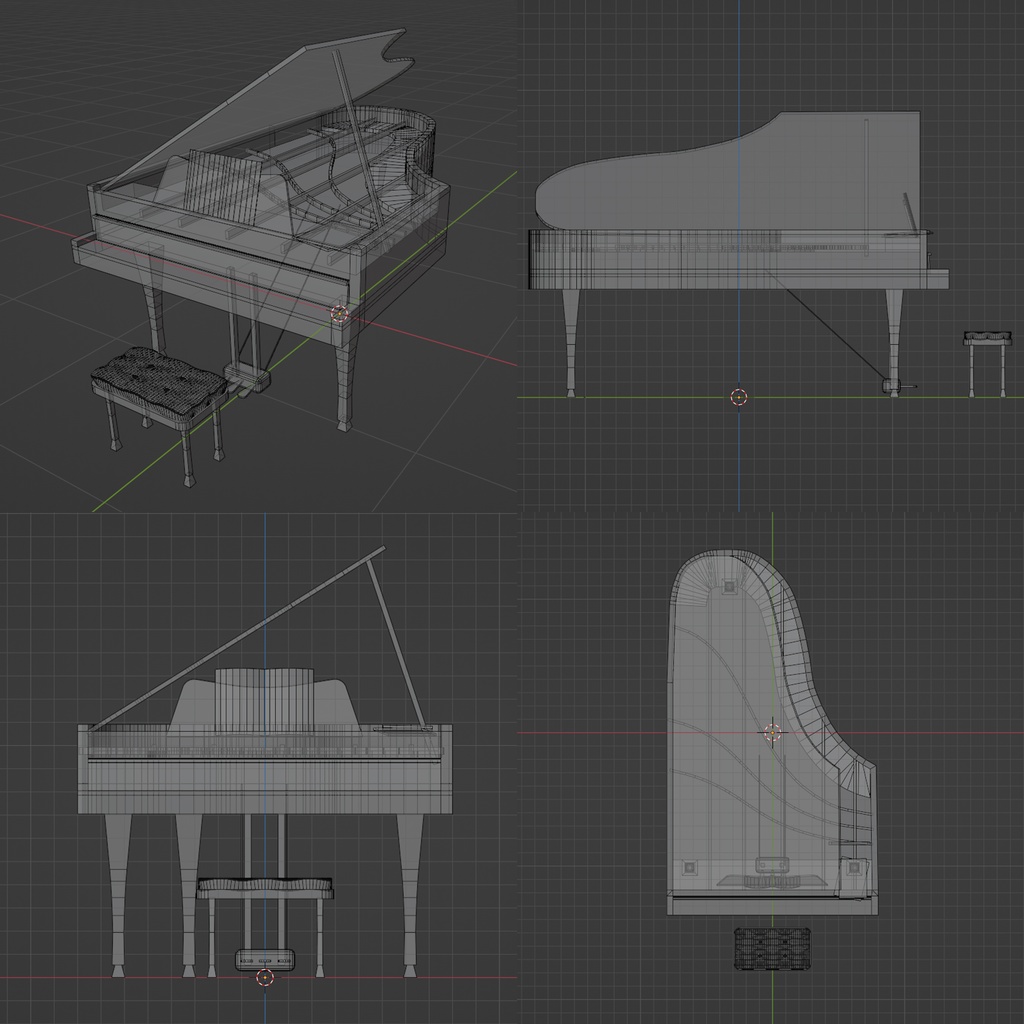Select the rightmost piano leg in front view

[410, 895]
